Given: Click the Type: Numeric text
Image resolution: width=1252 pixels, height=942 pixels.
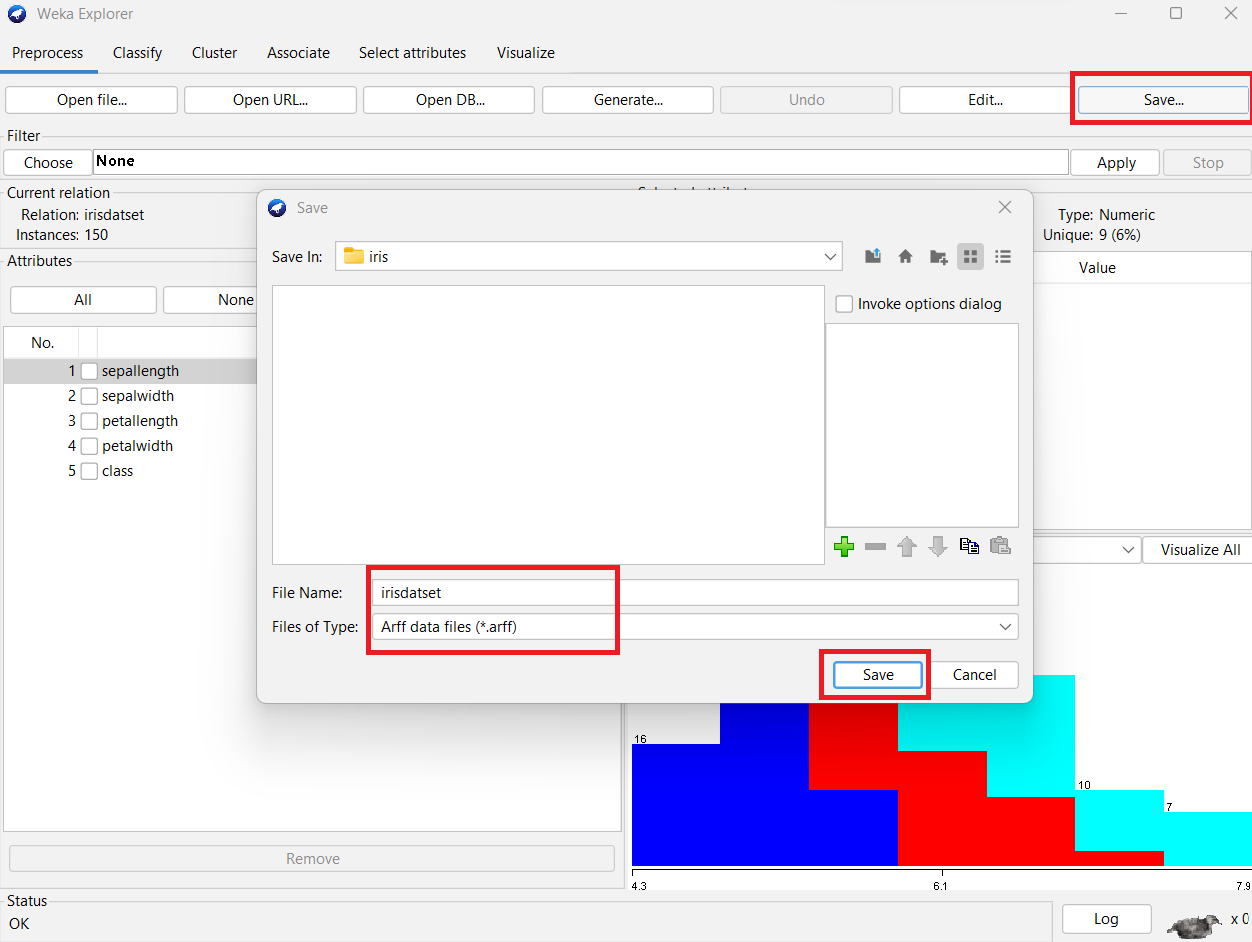Looking at the screenshot, I should (1106, 215).
